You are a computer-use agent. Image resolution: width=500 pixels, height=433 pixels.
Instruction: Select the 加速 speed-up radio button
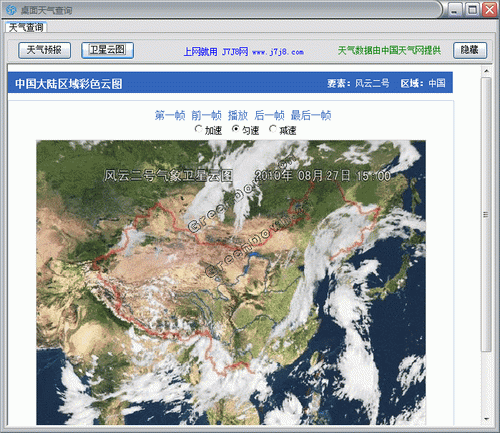tap(199, 129)
